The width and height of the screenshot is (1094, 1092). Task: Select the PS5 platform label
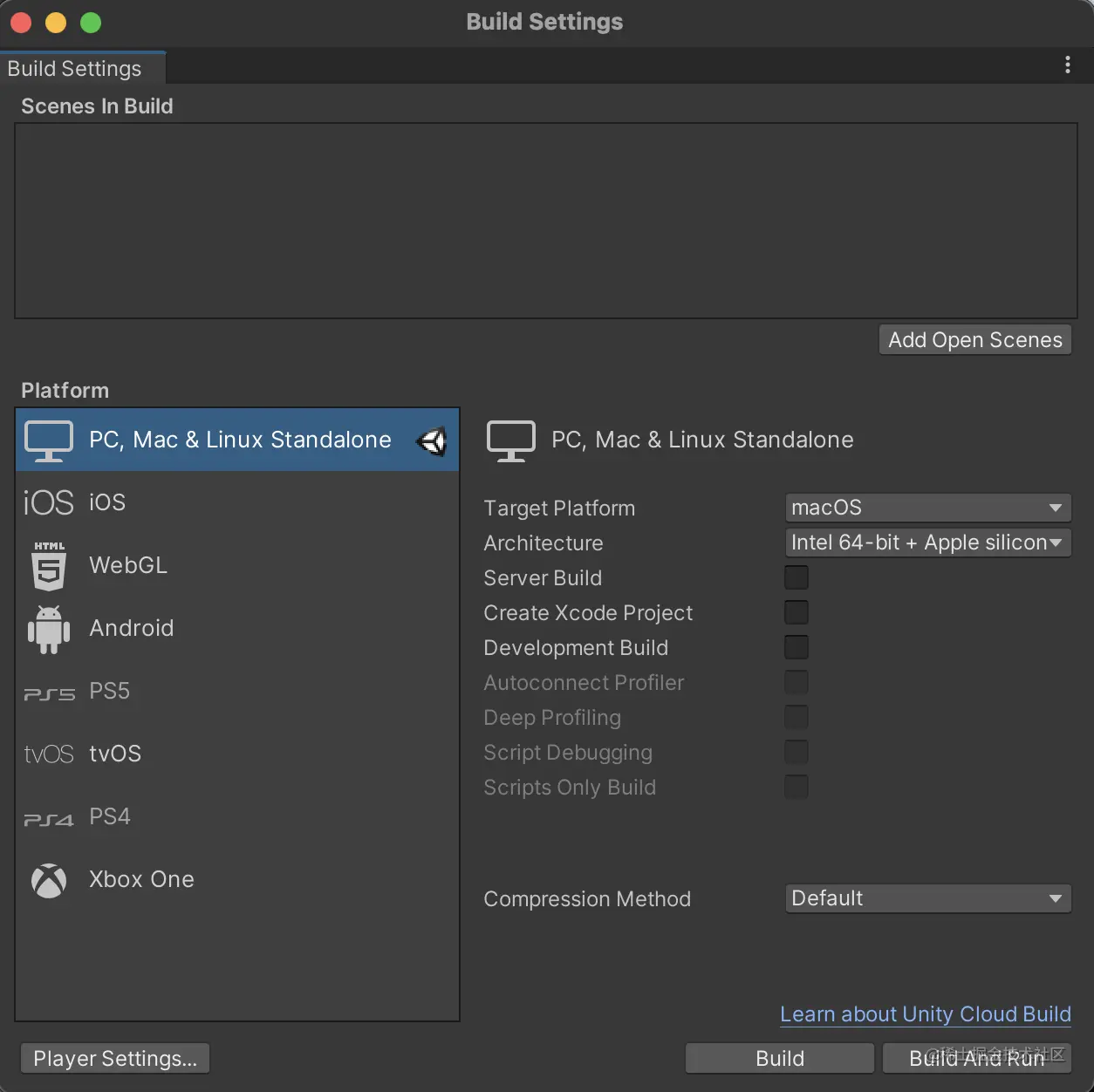click(110, 691)
